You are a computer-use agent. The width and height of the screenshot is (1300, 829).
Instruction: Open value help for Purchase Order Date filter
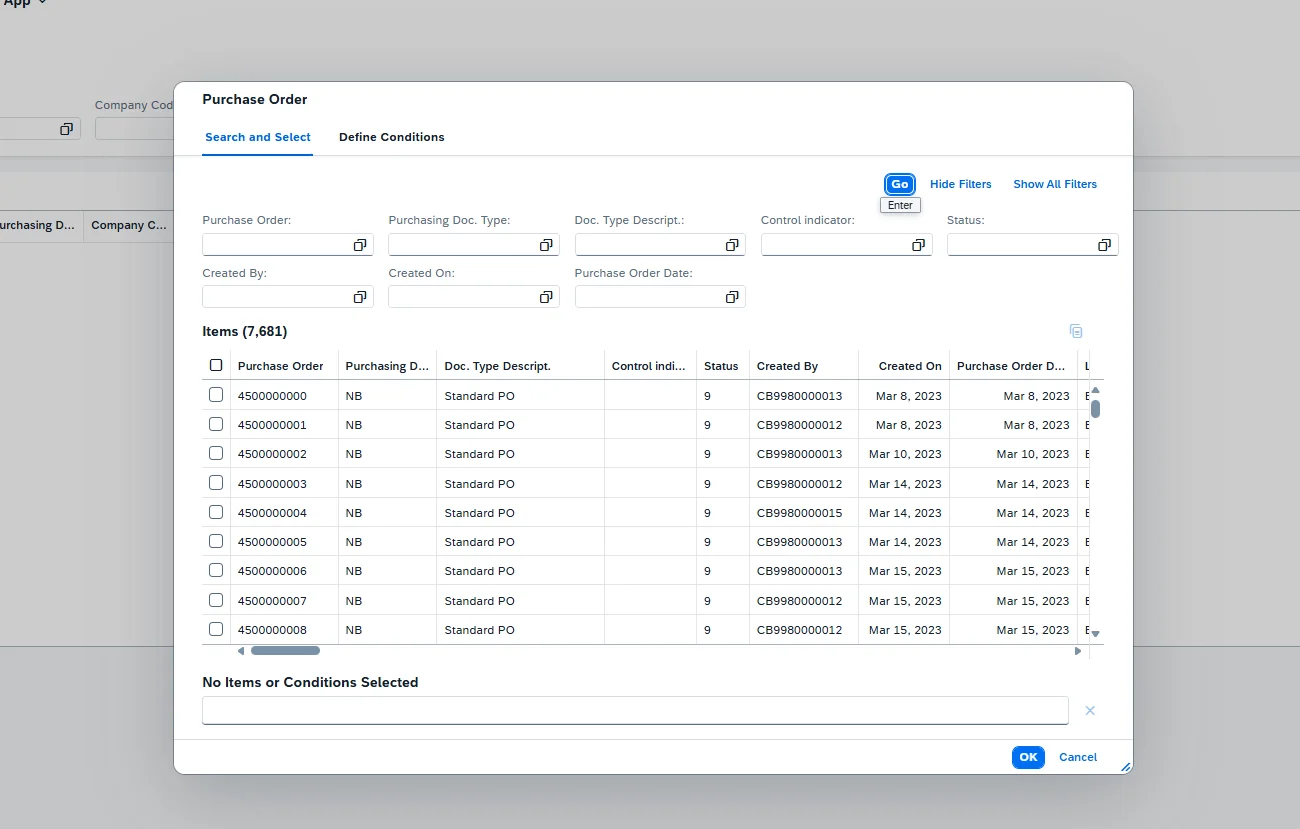coord(732,297)
